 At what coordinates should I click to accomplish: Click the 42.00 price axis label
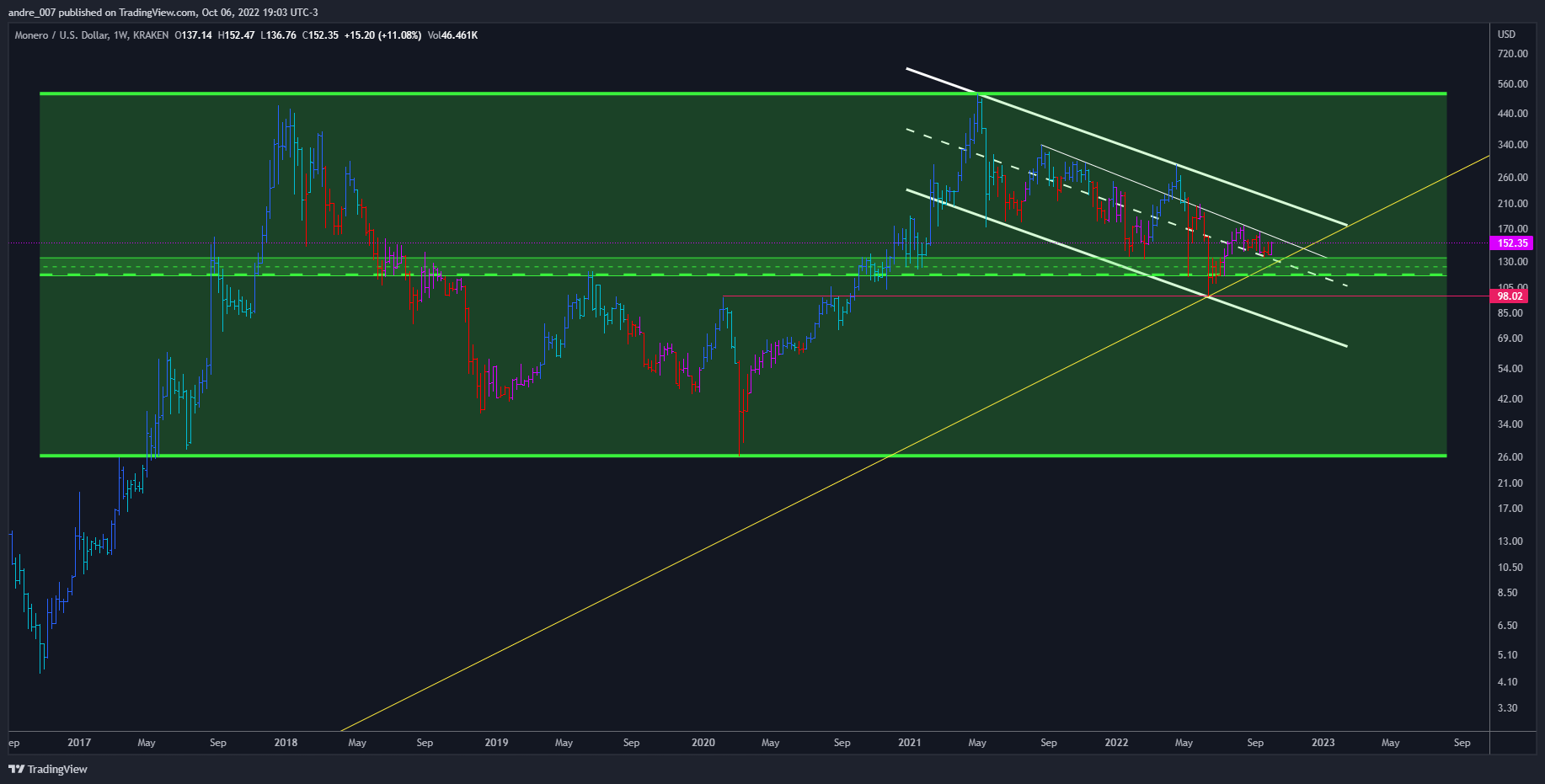(x=1510, y=399)
